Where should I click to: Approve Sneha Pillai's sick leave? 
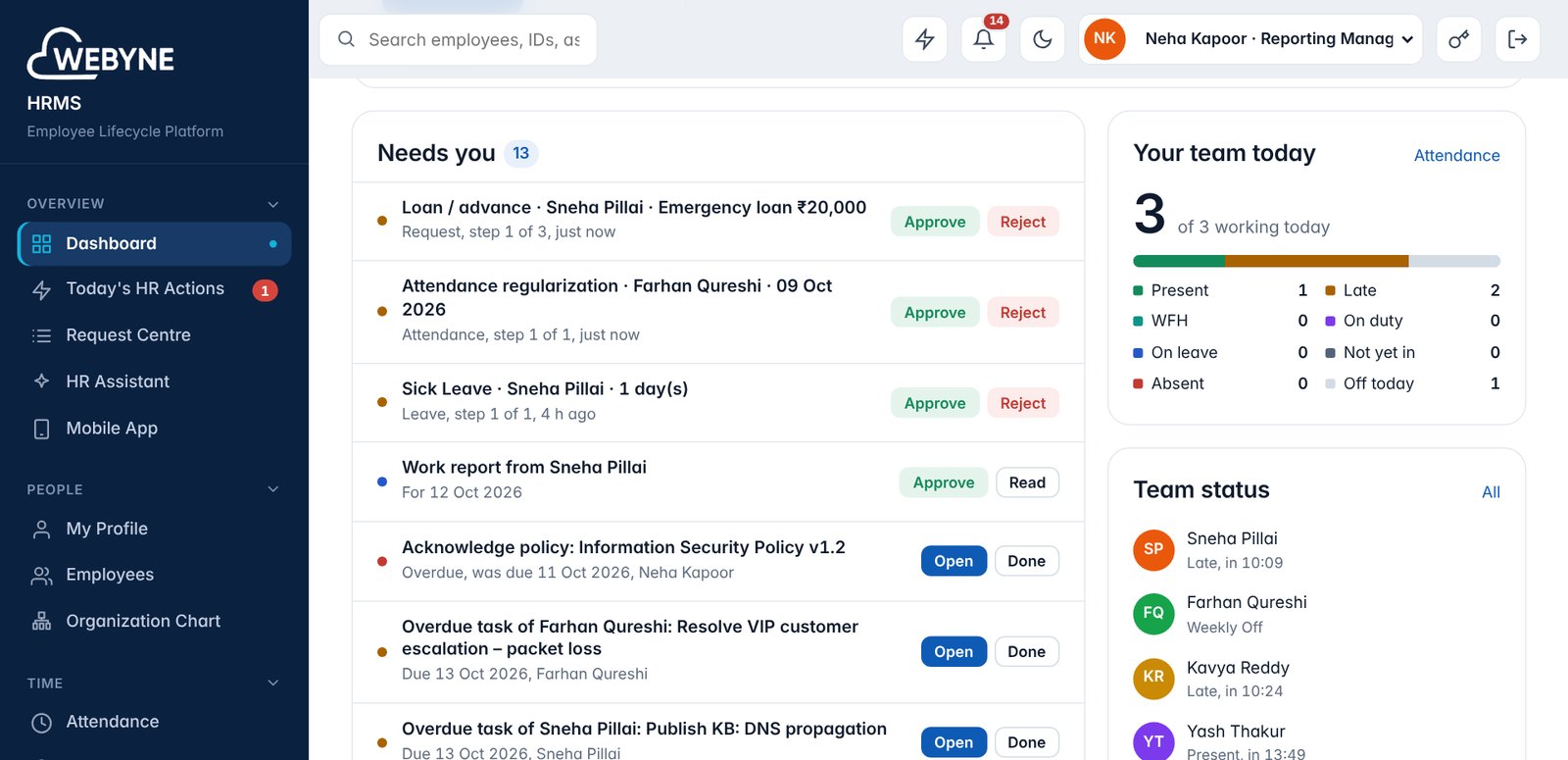tap(935, 403)
